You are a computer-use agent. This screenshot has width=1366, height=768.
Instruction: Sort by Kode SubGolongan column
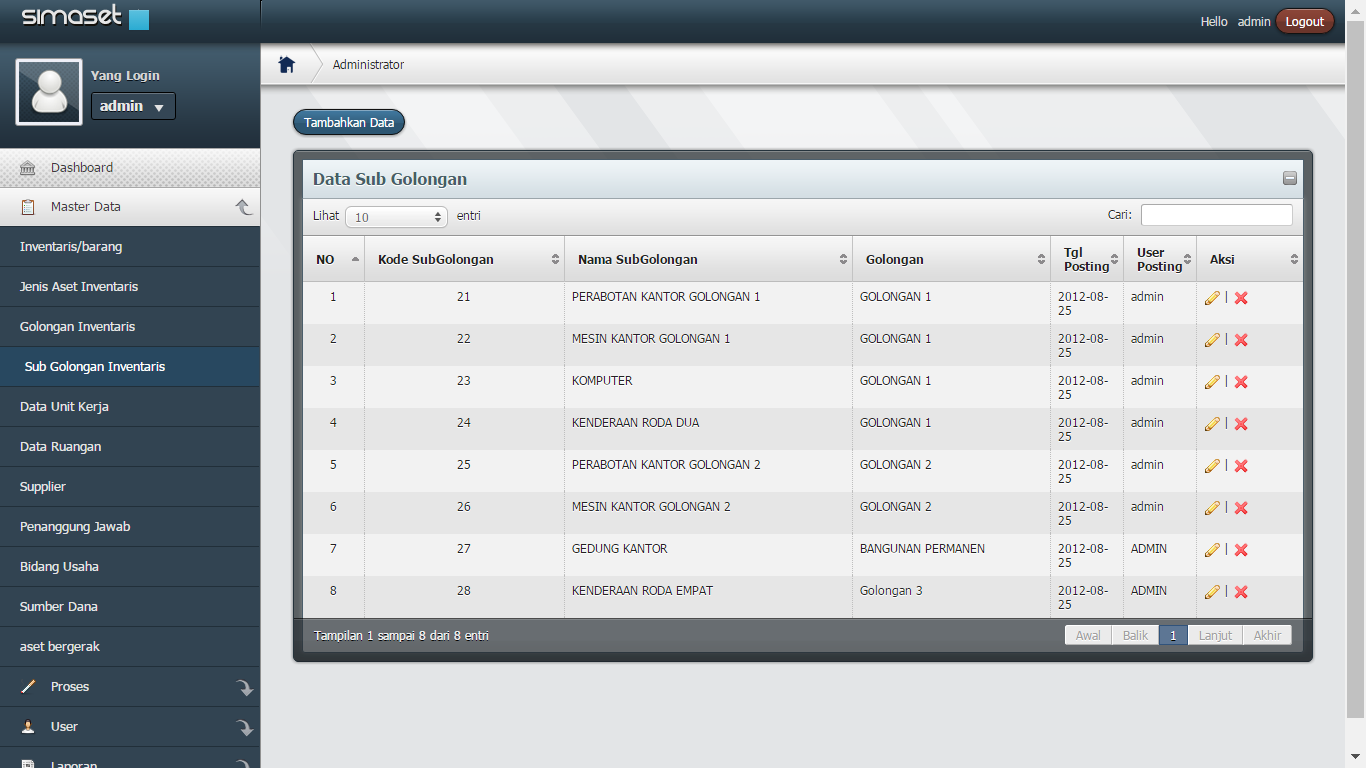(464, 259)
